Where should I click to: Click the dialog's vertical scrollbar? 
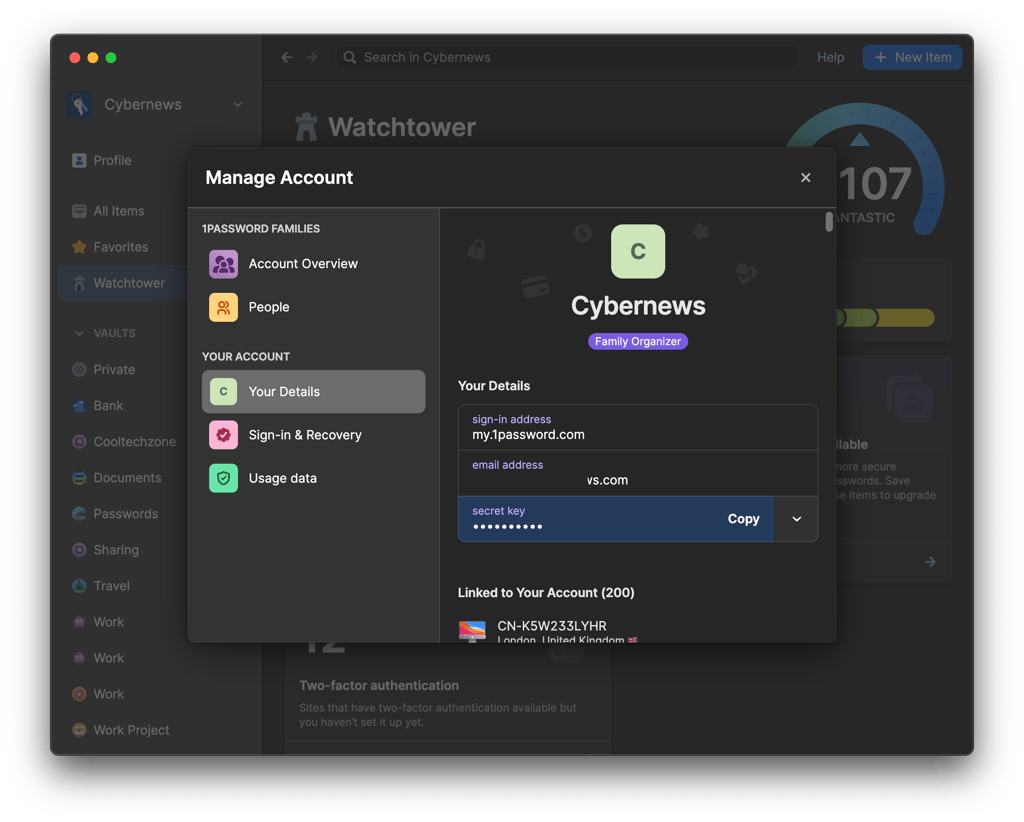pyautogui.click(x=829, y=221)
